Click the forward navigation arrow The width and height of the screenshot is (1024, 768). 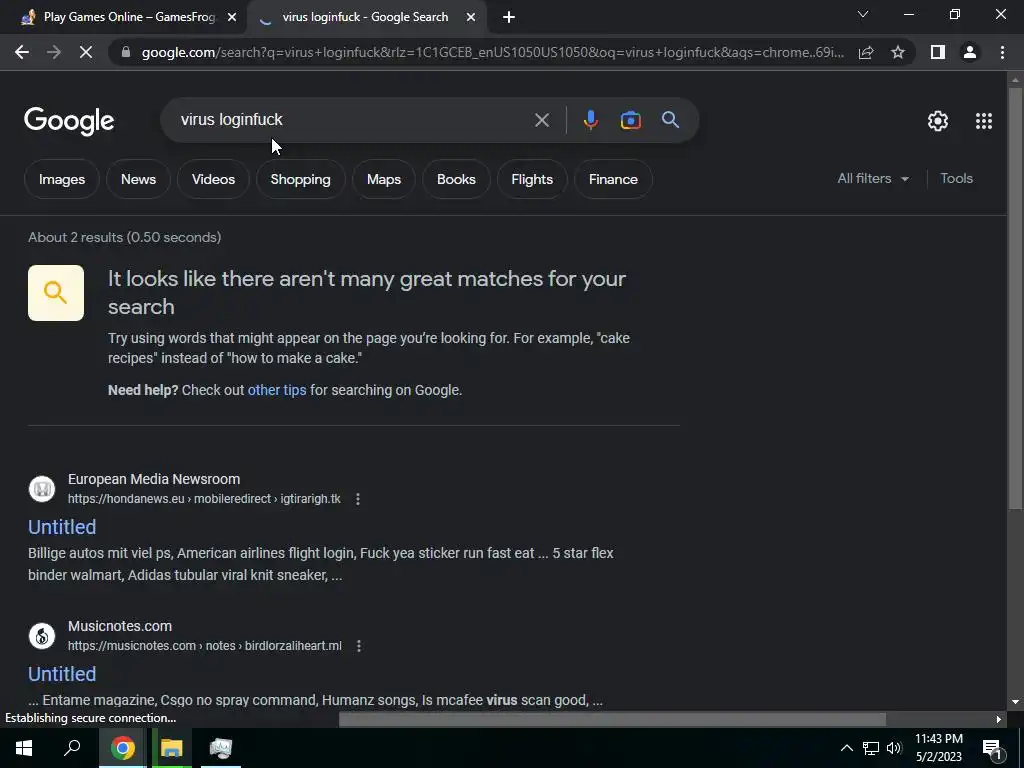(x=54, y=52)
